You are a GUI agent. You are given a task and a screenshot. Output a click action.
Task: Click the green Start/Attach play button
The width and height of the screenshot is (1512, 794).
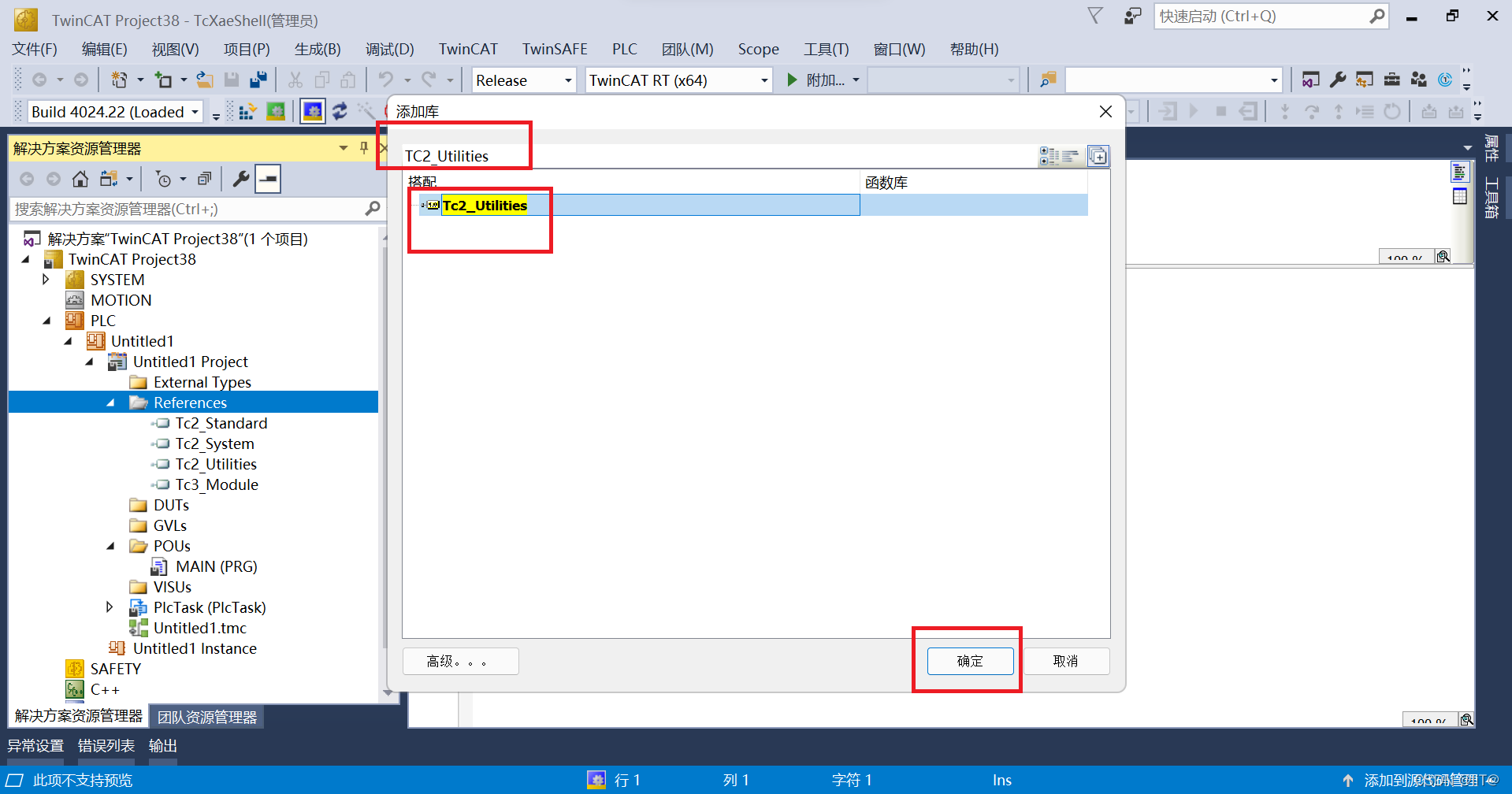point(793,80)
